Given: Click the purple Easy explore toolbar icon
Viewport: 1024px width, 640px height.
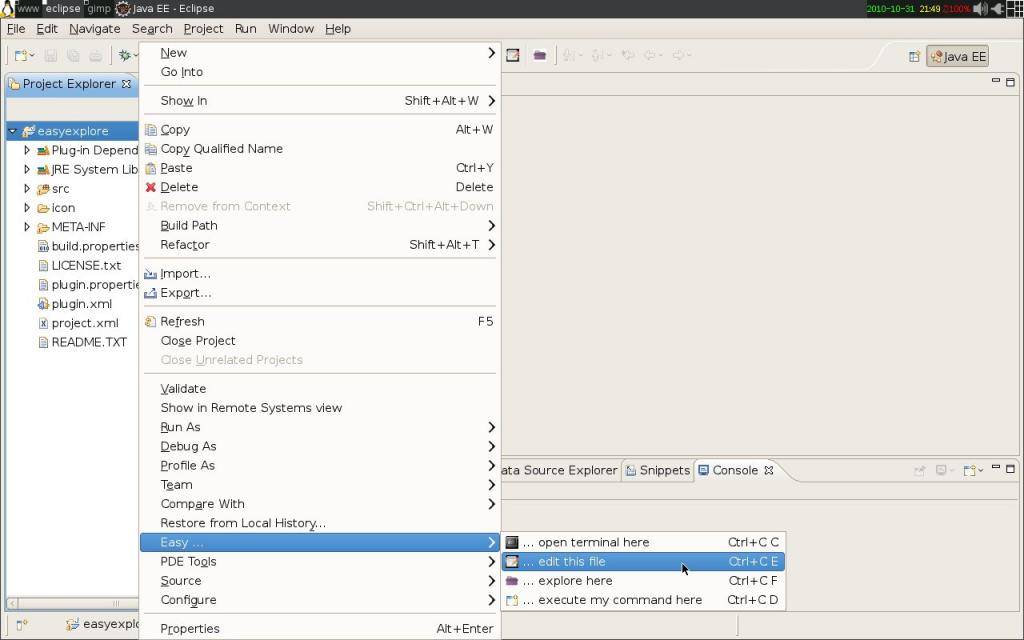Looking at the screenshot, I should click(x=539, y=56).
